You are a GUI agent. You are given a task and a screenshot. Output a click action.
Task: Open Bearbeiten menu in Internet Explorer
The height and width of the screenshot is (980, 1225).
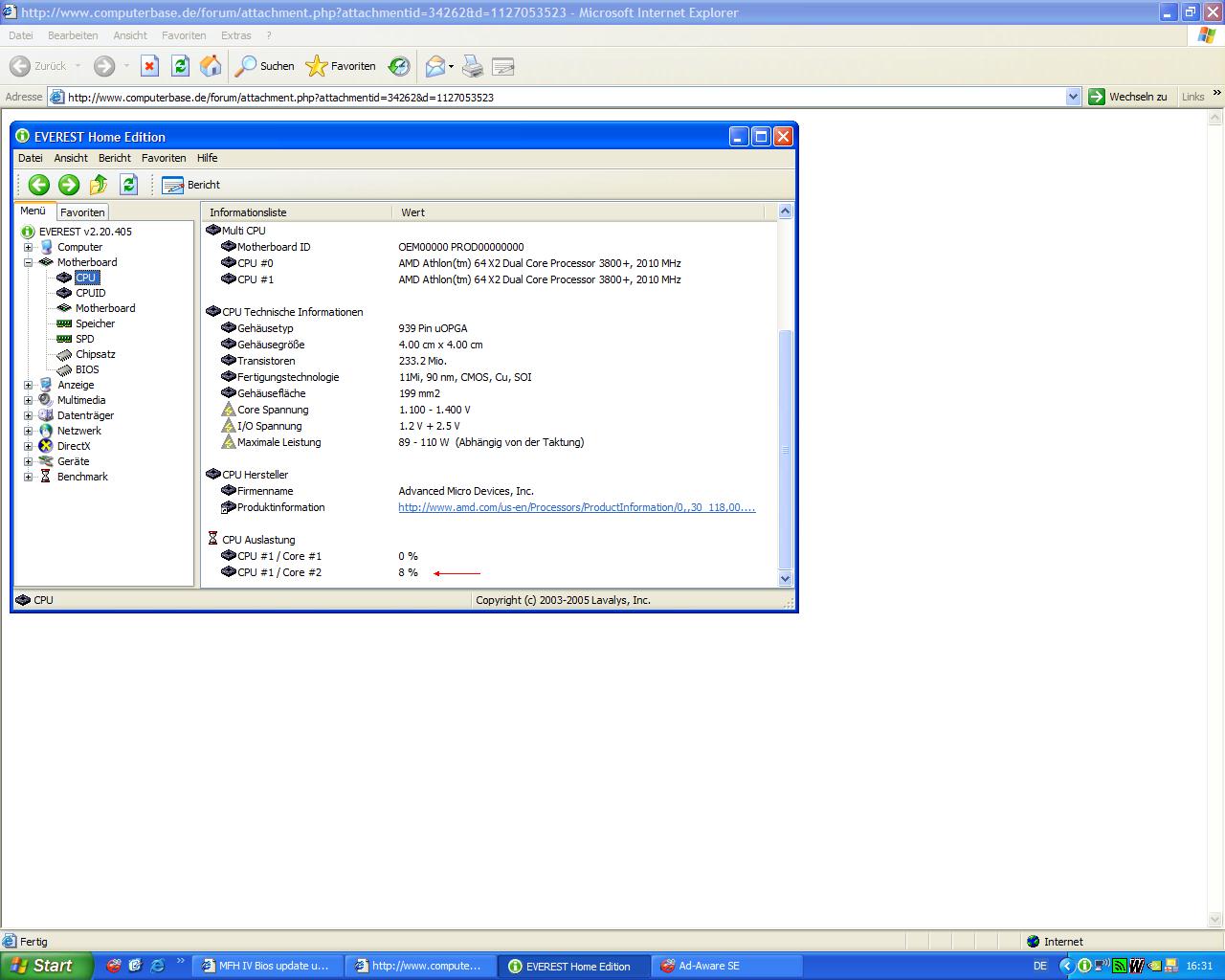(73, 35)
